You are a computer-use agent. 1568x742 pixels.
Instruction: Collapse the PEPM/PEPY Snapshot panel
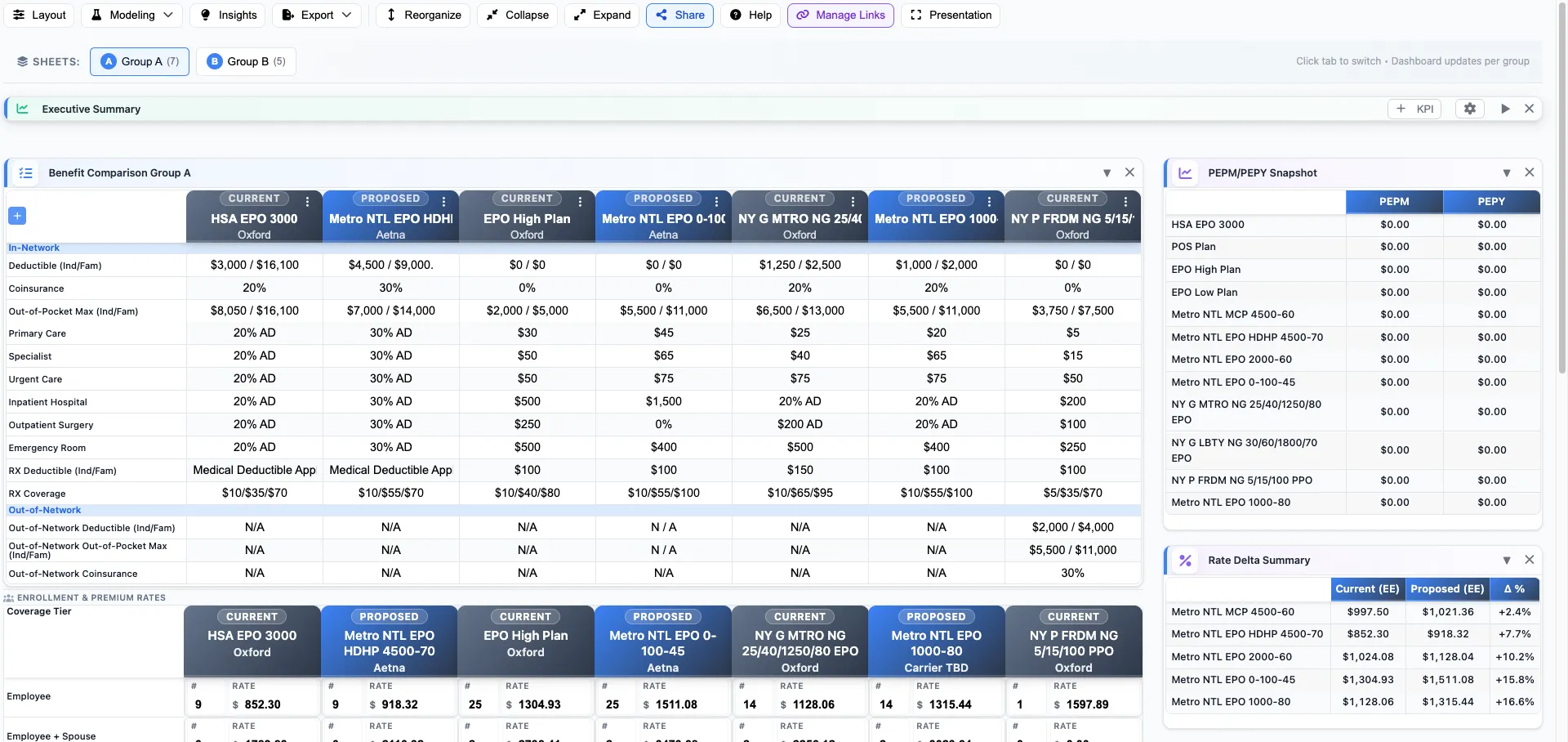(1506, 172)
